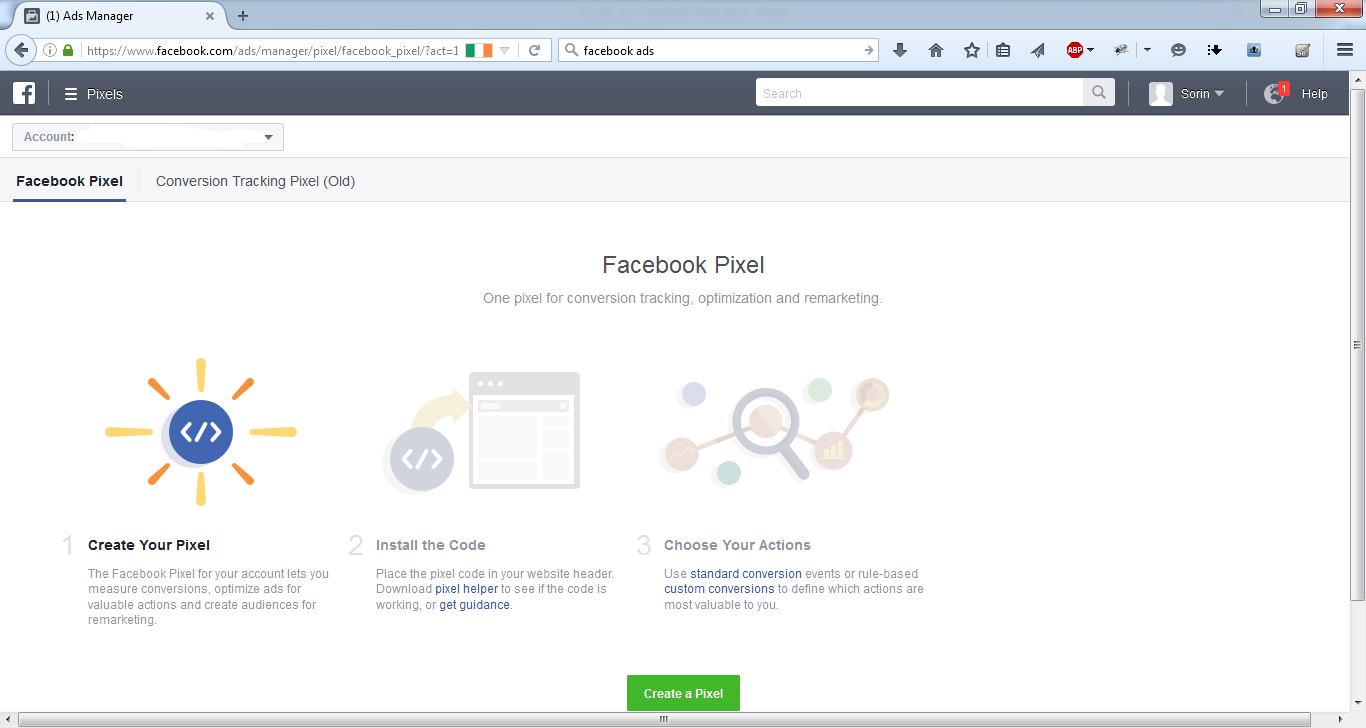Viewport: 1366px width, 728px height.
Task: Click the paper plane toolbar icon
Action: point(1037,50)
